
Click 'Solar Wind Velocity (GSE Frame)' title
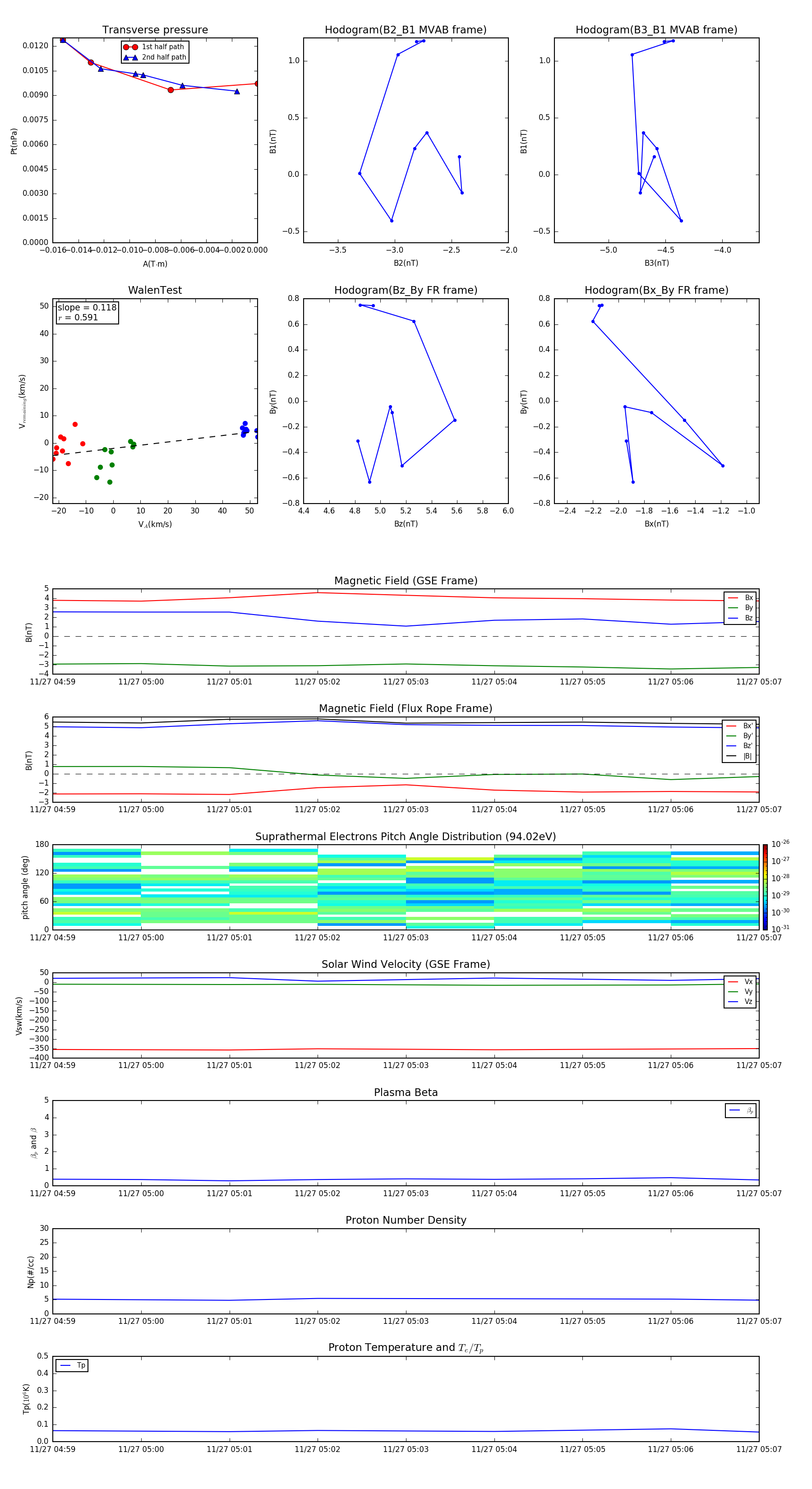pos(406,965)
